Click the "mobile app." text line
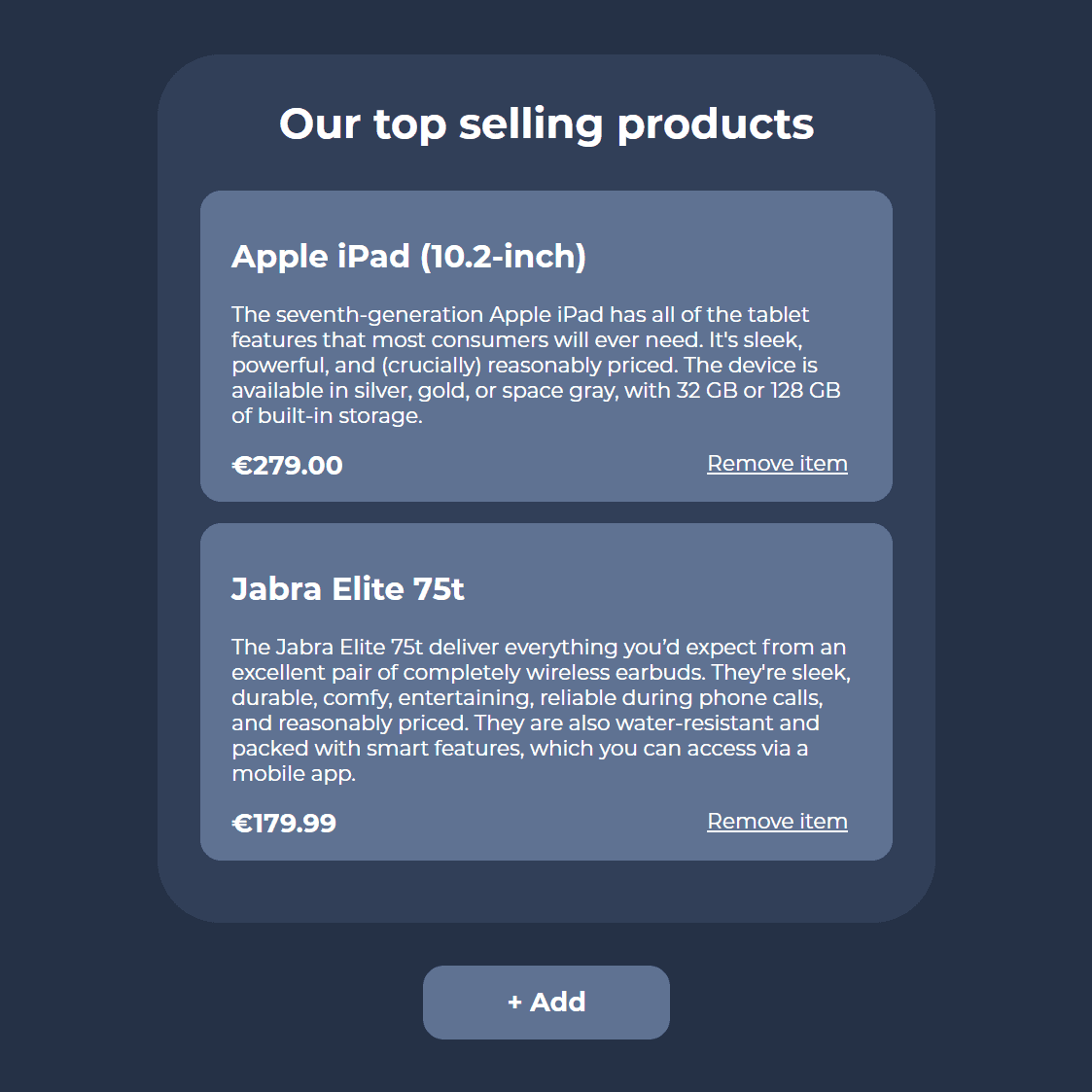Viewport: 1092px width, 1092px height. point(294,774)
